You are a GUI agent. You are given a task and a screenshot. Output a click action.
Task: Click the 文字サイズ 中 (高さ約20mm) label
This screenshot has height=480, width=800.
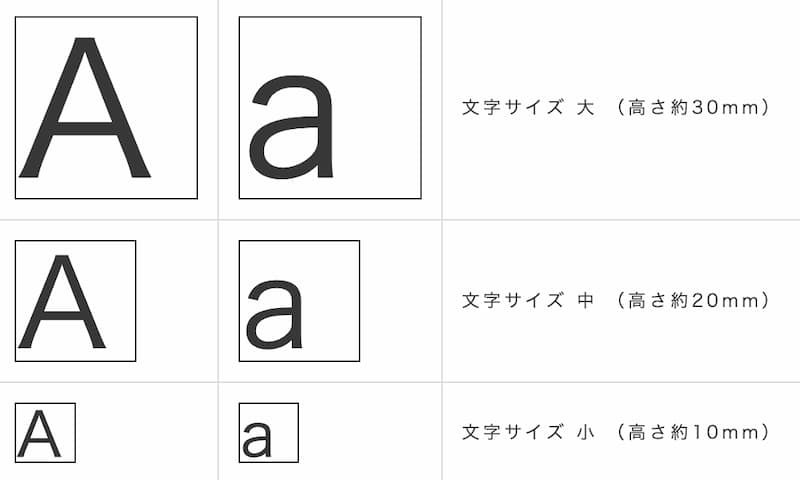[615, 300]
